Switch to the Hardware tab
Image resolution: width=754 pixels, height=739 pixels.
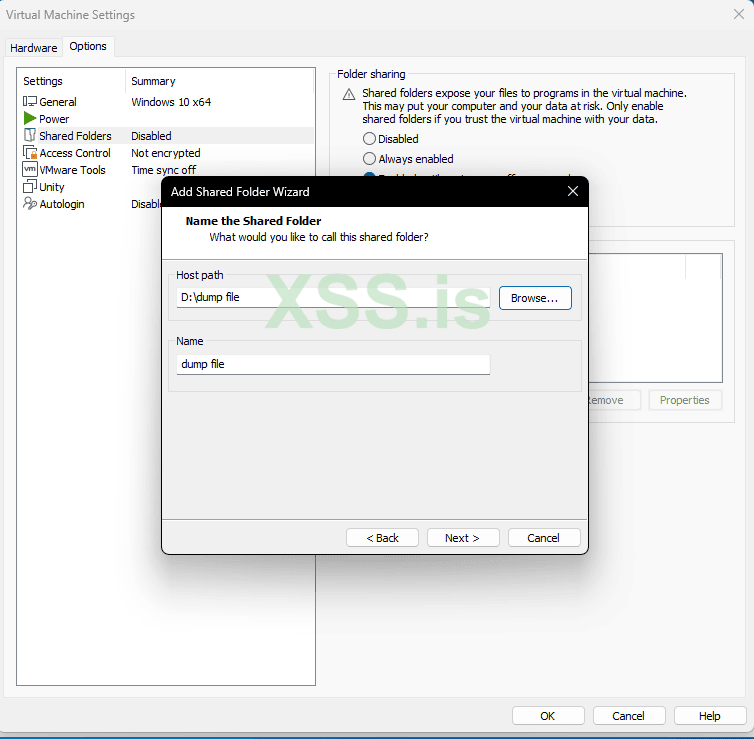[34, 48]
